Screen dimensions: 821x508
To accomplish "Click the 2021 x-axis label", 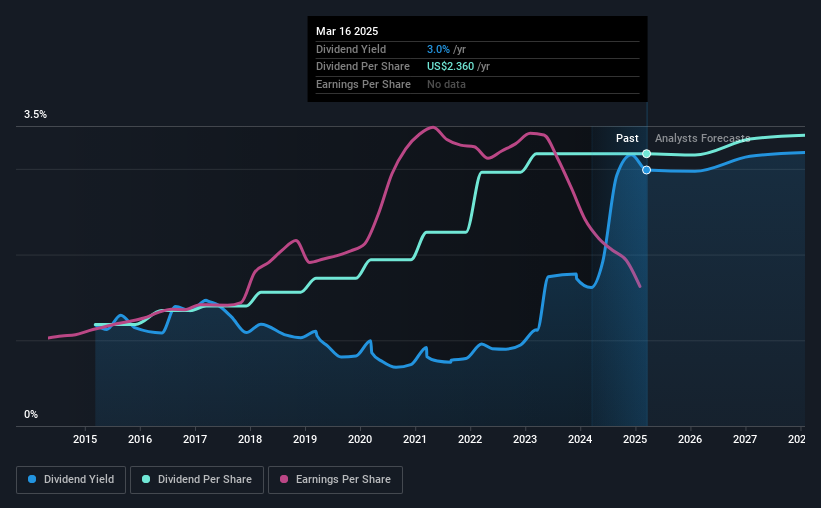I will (415, 439).
